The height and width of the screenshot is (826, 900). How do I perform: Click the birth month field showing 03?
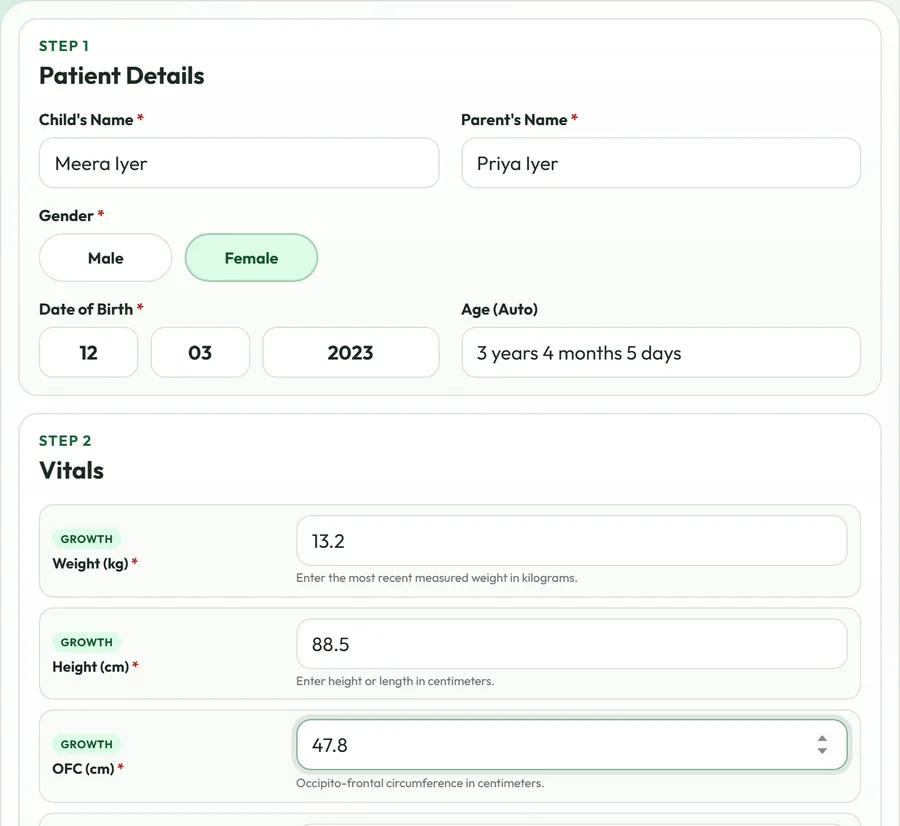(200, 352)
